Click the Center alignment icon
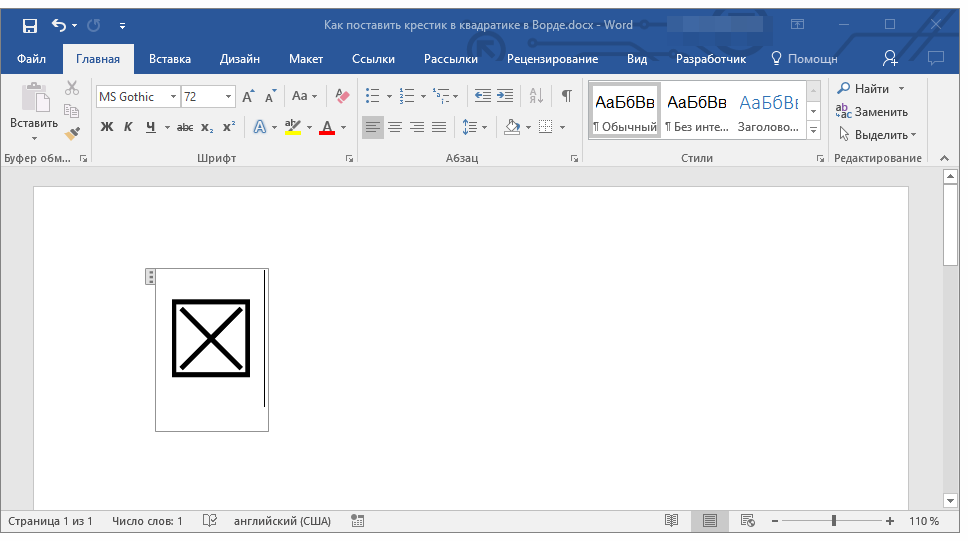This screenshot has height=541, width=968. (395, 127)
